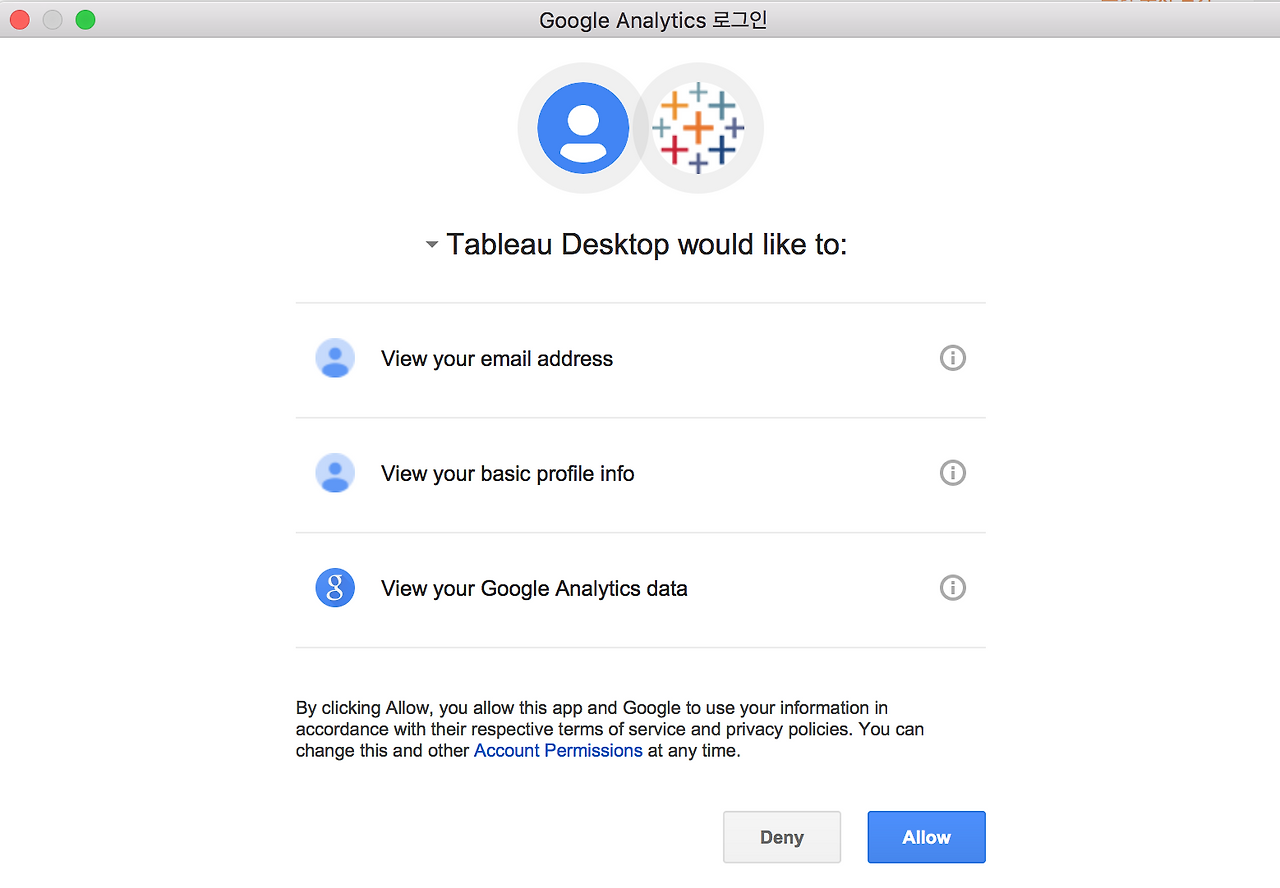
Task: Select the View your basic profile info row
Action: (x=641, y=475)
